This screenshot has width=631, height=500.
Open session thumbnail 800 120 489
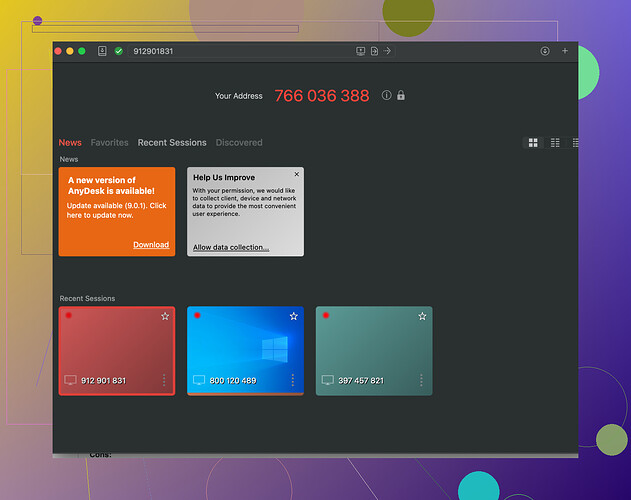pos(245,351)
